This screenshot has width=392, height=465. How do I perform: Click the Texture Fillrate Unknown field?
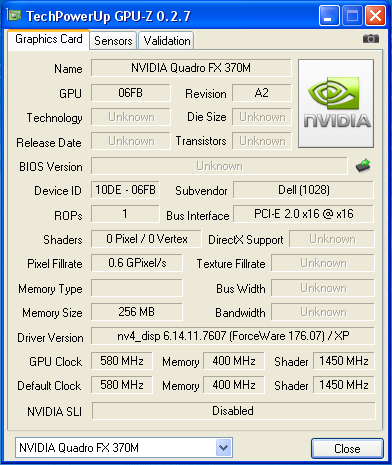click(x=323, y=263)
